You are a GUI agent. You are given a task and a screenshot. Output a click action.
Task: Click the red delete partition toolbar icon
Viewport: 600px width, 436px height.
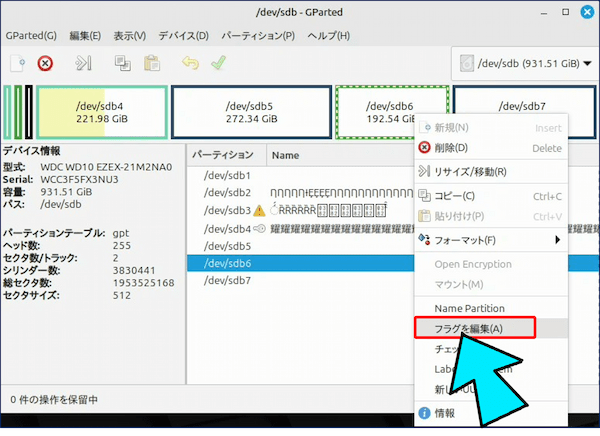[x=45, y=63]
